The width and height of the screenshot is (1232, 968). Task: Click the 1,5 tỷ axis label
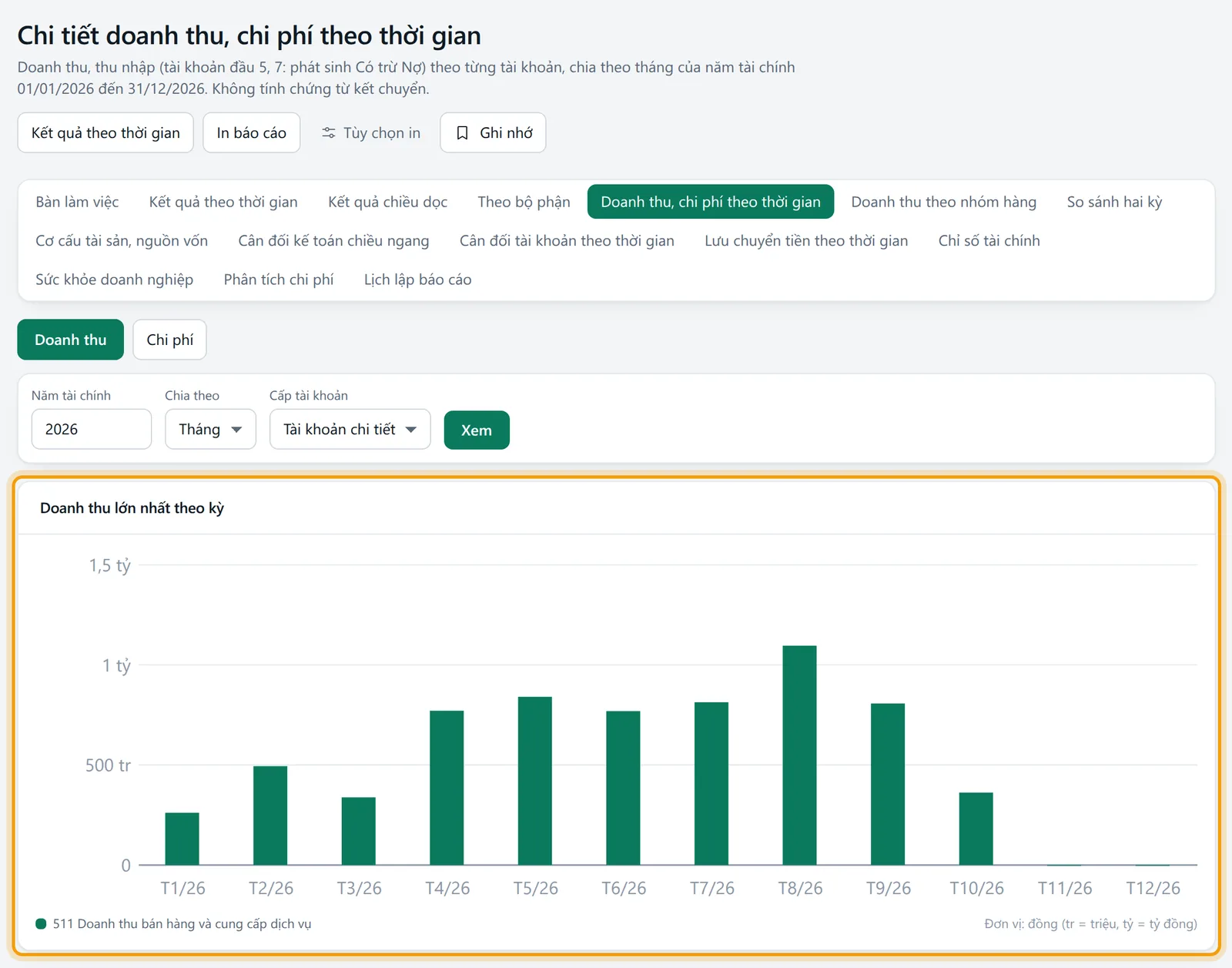tap(109, 565)
